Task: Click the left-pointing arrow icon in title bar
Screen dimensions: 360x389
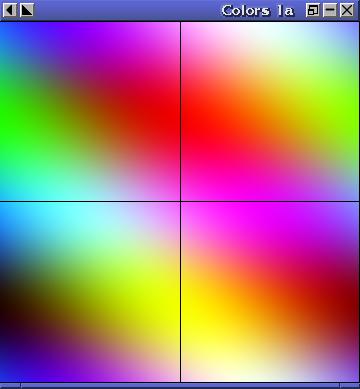Action: click(9, 10)
